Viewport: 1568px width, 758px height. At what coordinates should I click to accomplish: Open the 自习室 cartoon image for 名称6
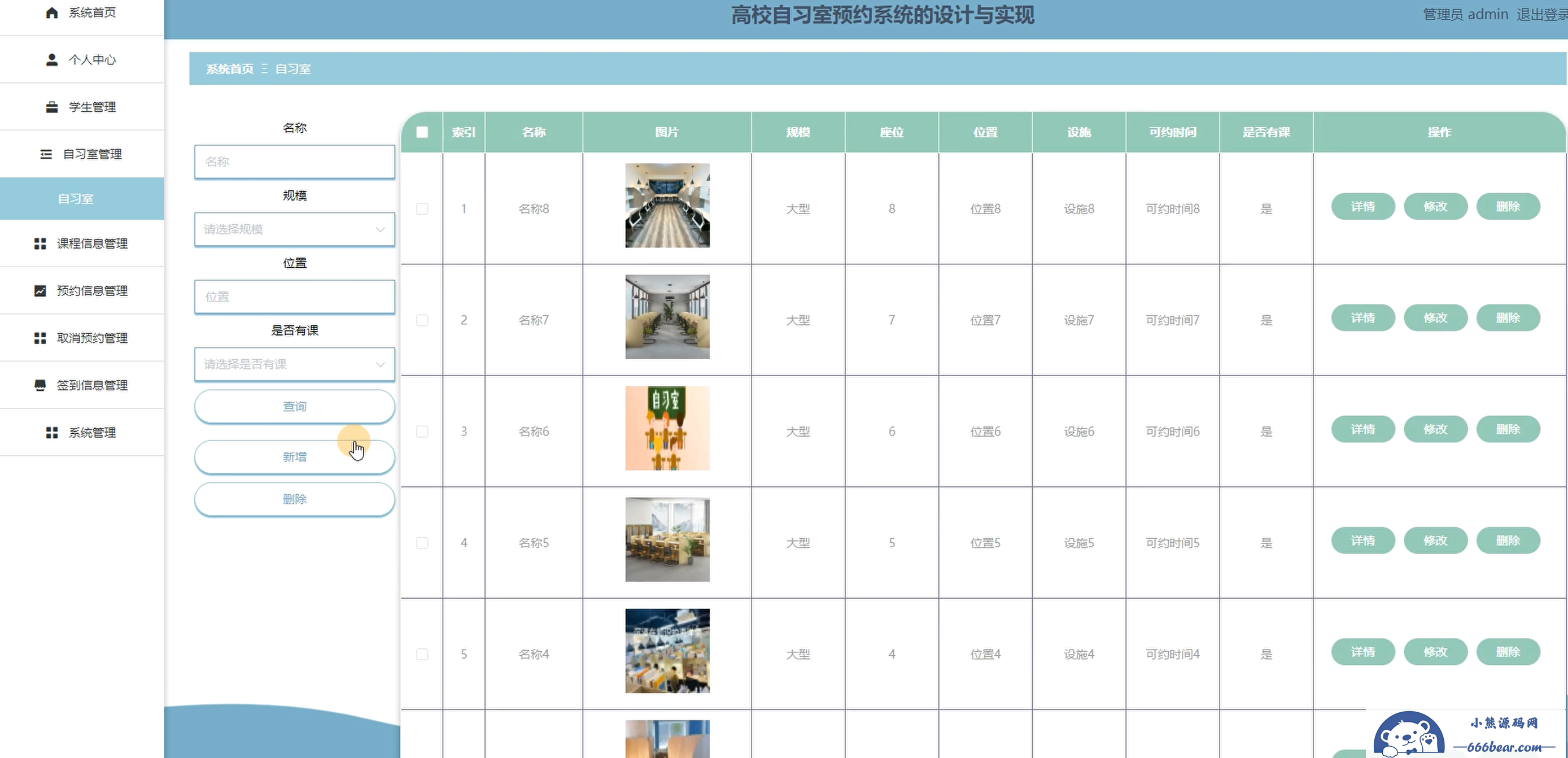667,429
